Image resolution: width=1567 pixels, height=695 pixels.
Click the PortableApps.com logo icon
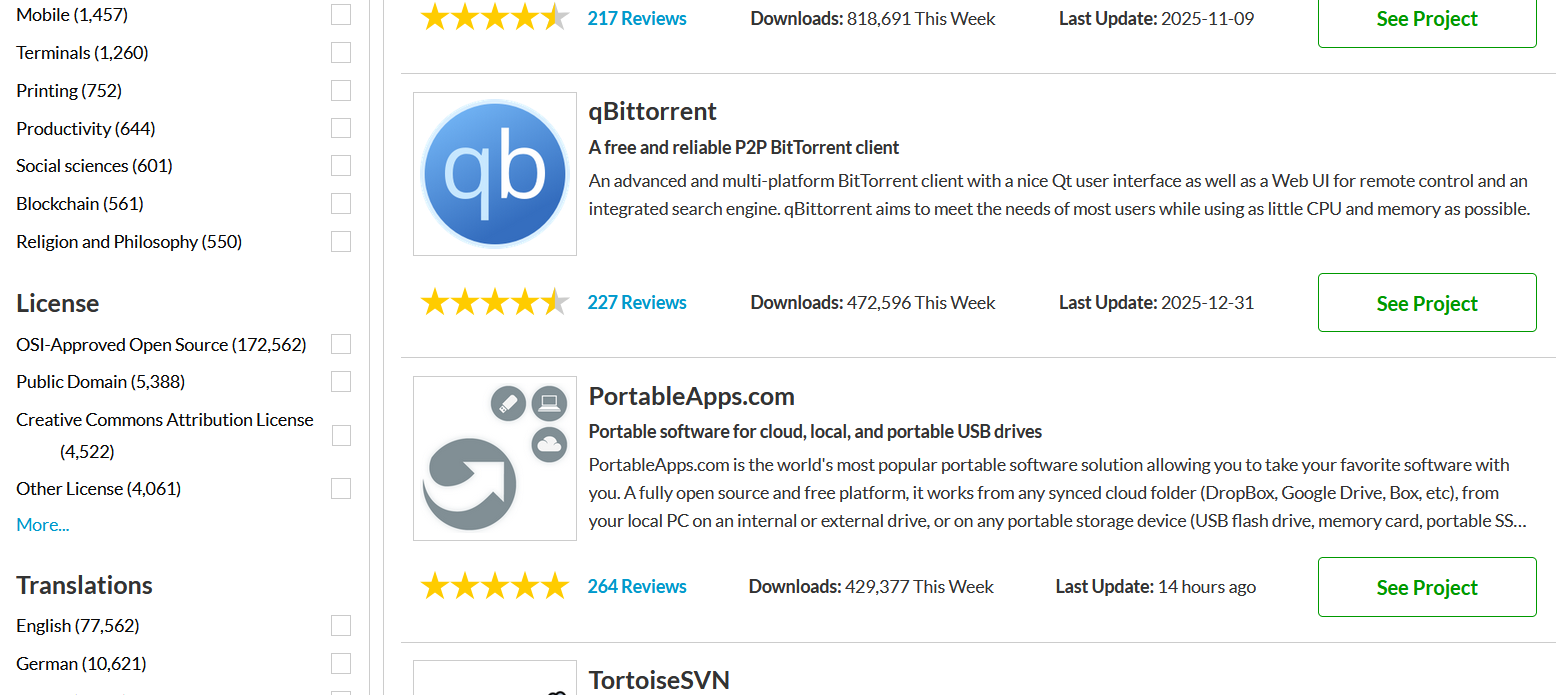(495, 458)
